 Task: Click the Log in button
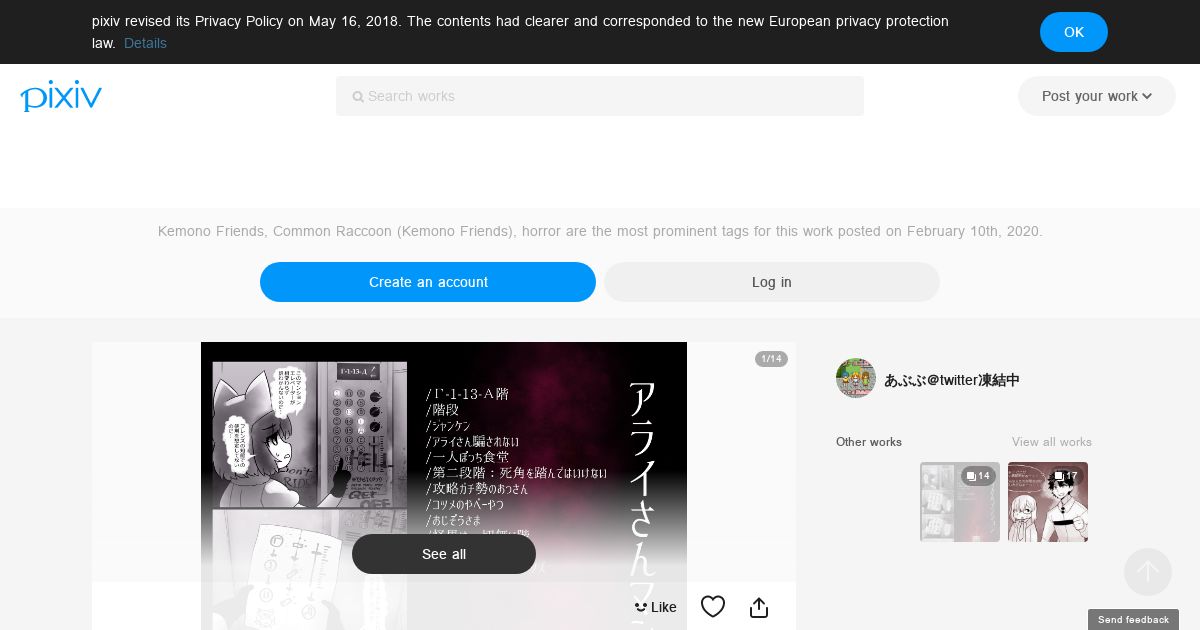coord(772,282)
